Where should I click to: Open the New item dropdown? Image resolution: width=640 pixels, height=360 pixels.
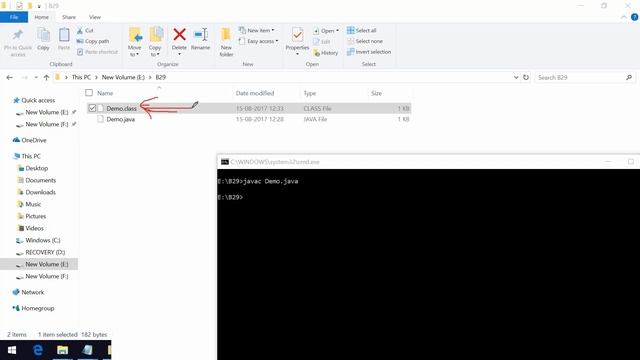pyautogui.click(x=257, y=31)
